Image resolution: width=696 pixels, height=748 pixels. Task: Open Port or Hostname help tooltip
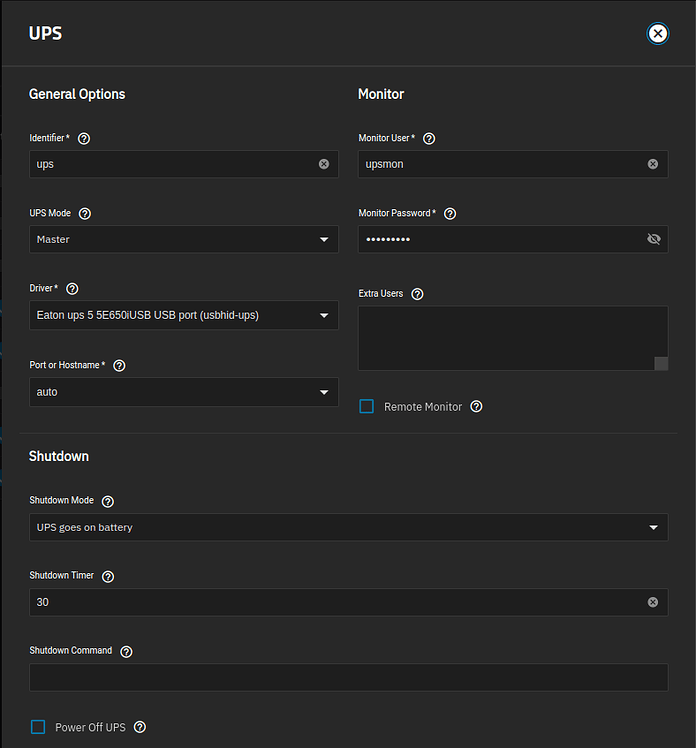119,365
